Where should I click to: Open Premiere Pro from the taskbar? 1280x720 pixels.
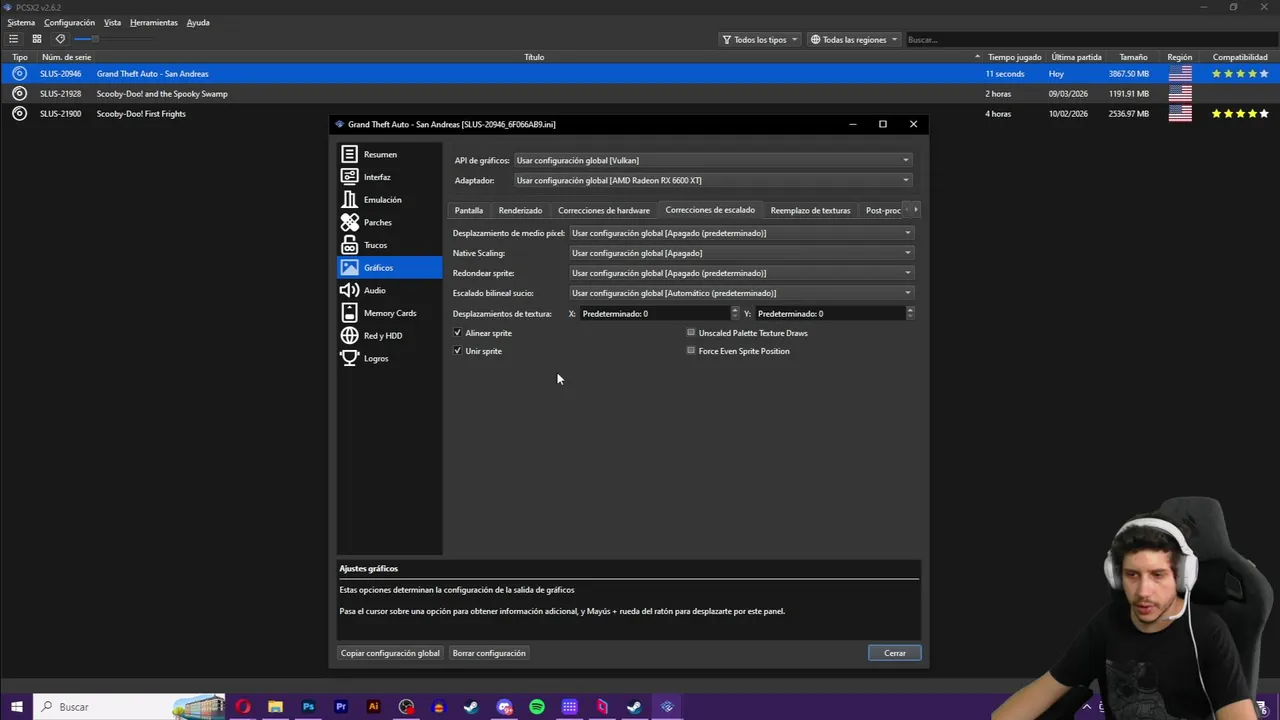click(341, 707)
